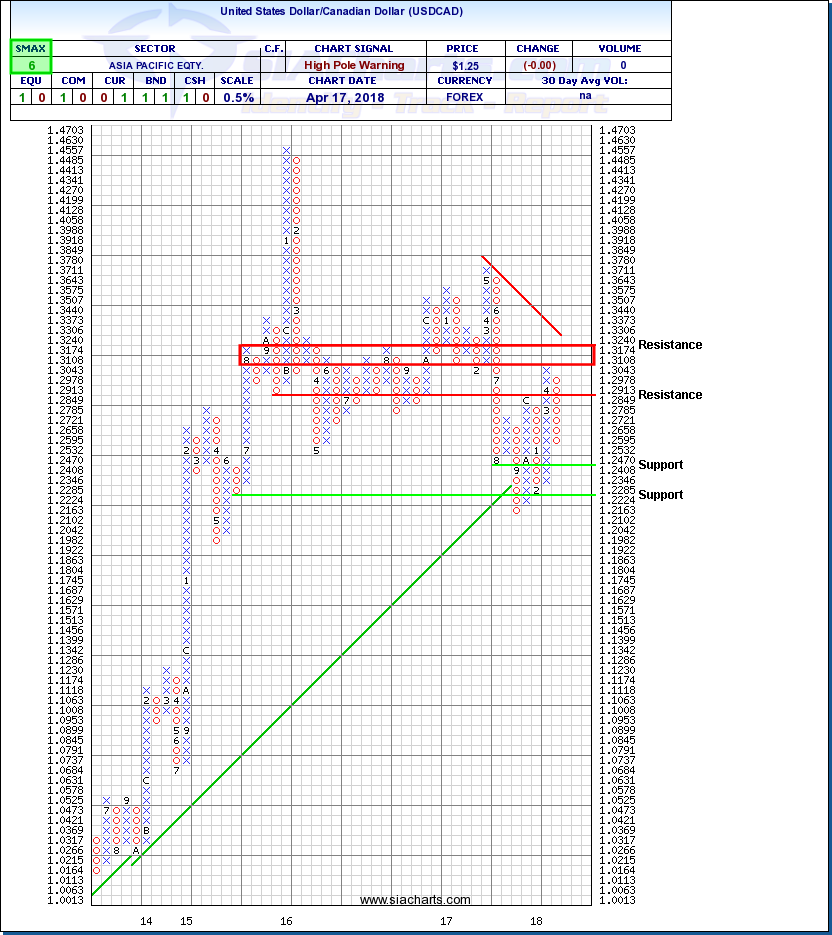Screen dimensions: 832x935
Task: Click the 16 year marker on axis
Action: [286, 920]
